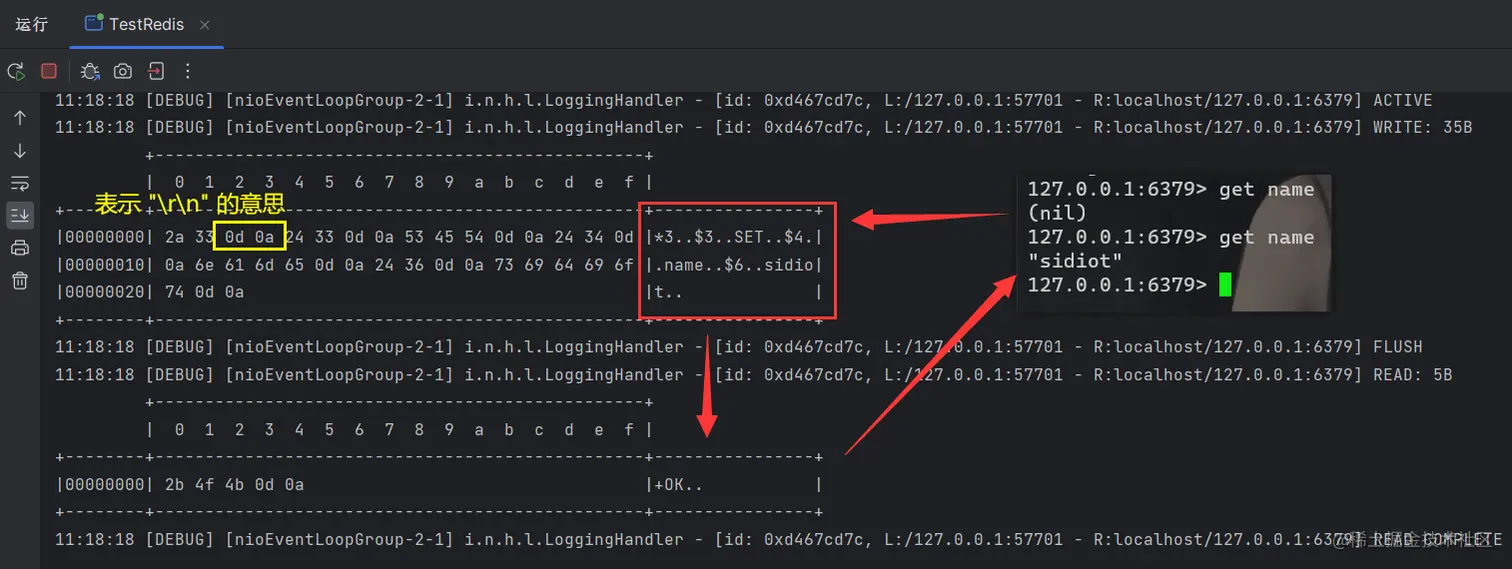
Task: Open the more actions vertical dots menu
Action: click(x=187, y=71)
